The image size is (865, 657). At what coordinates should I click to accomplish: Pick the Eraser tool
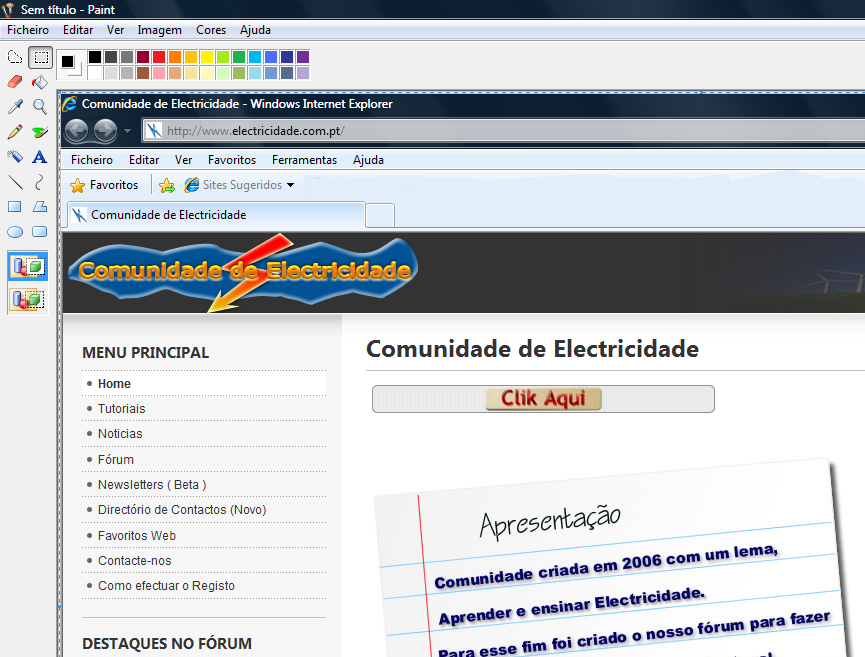click(15, 82)
